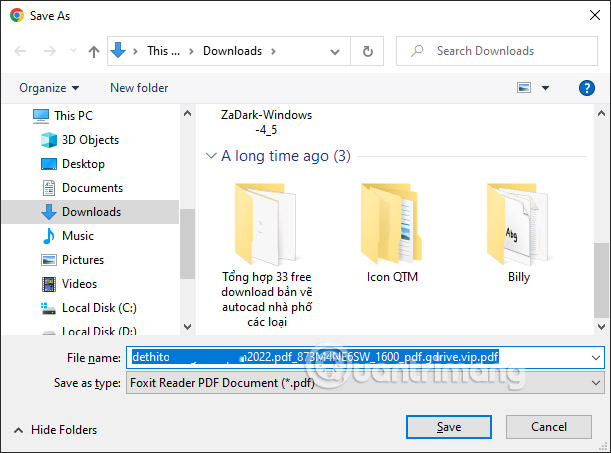Viewport: 611px width, 453px height.
Task: Select 'This ...' breadcrumb in address bar
Action: (x=163, y=51)
